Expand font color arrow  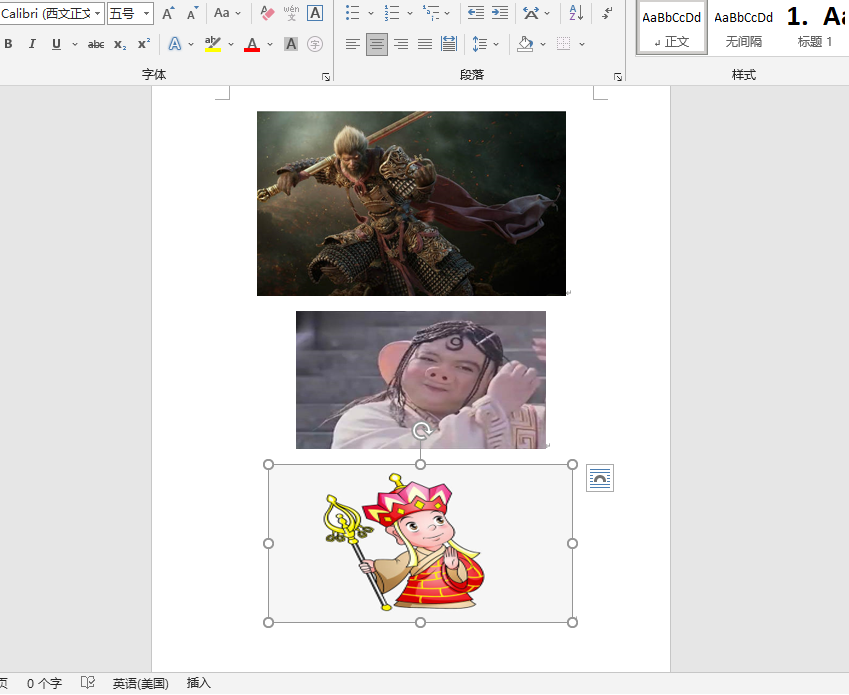(270, 44)
